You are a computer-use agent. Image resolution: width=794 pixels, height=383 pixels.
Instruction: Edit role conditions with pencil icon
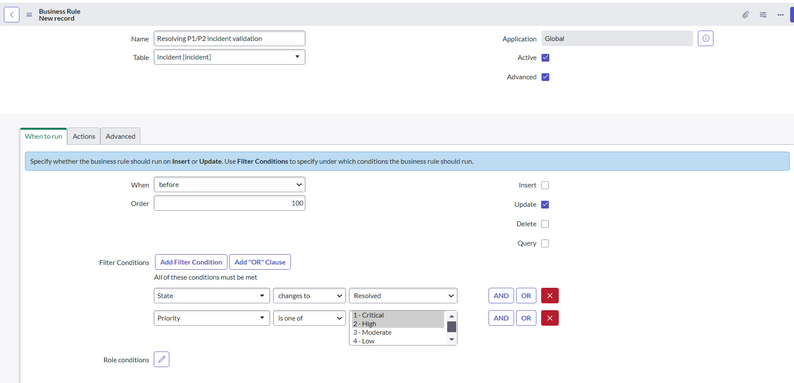tap(162, 360)
